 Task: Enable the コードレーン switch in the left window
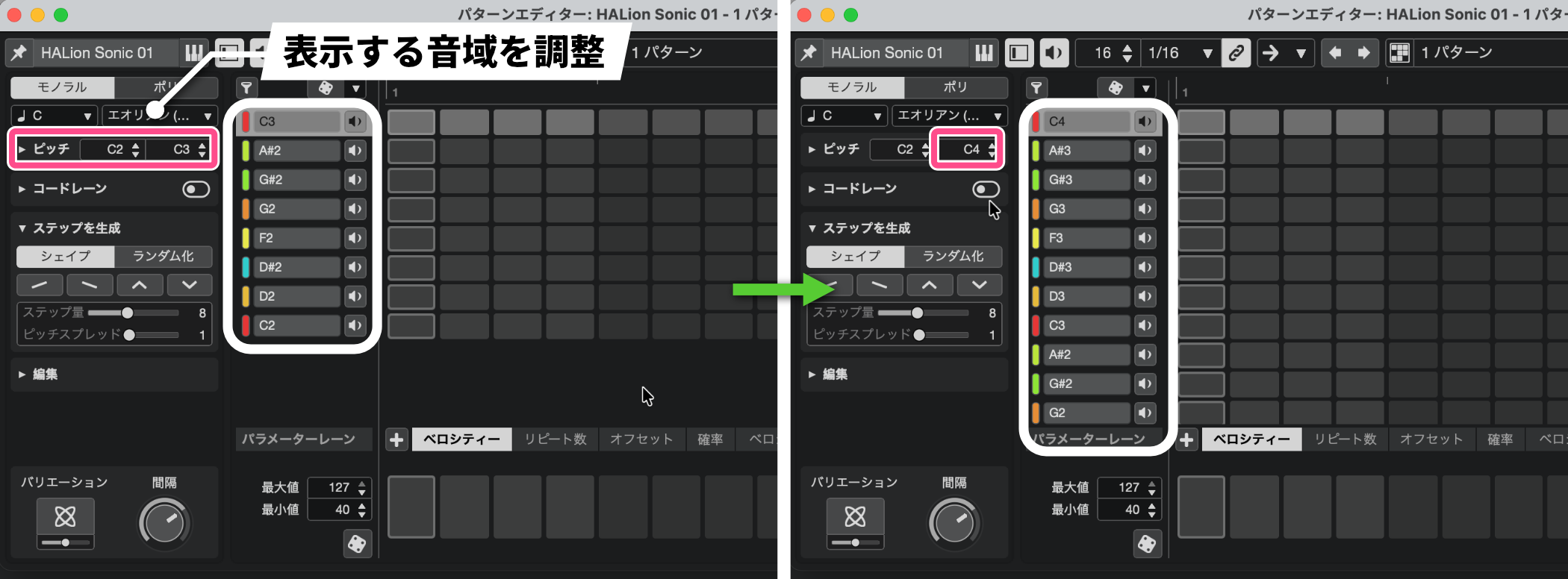click(x=196, y=190)
